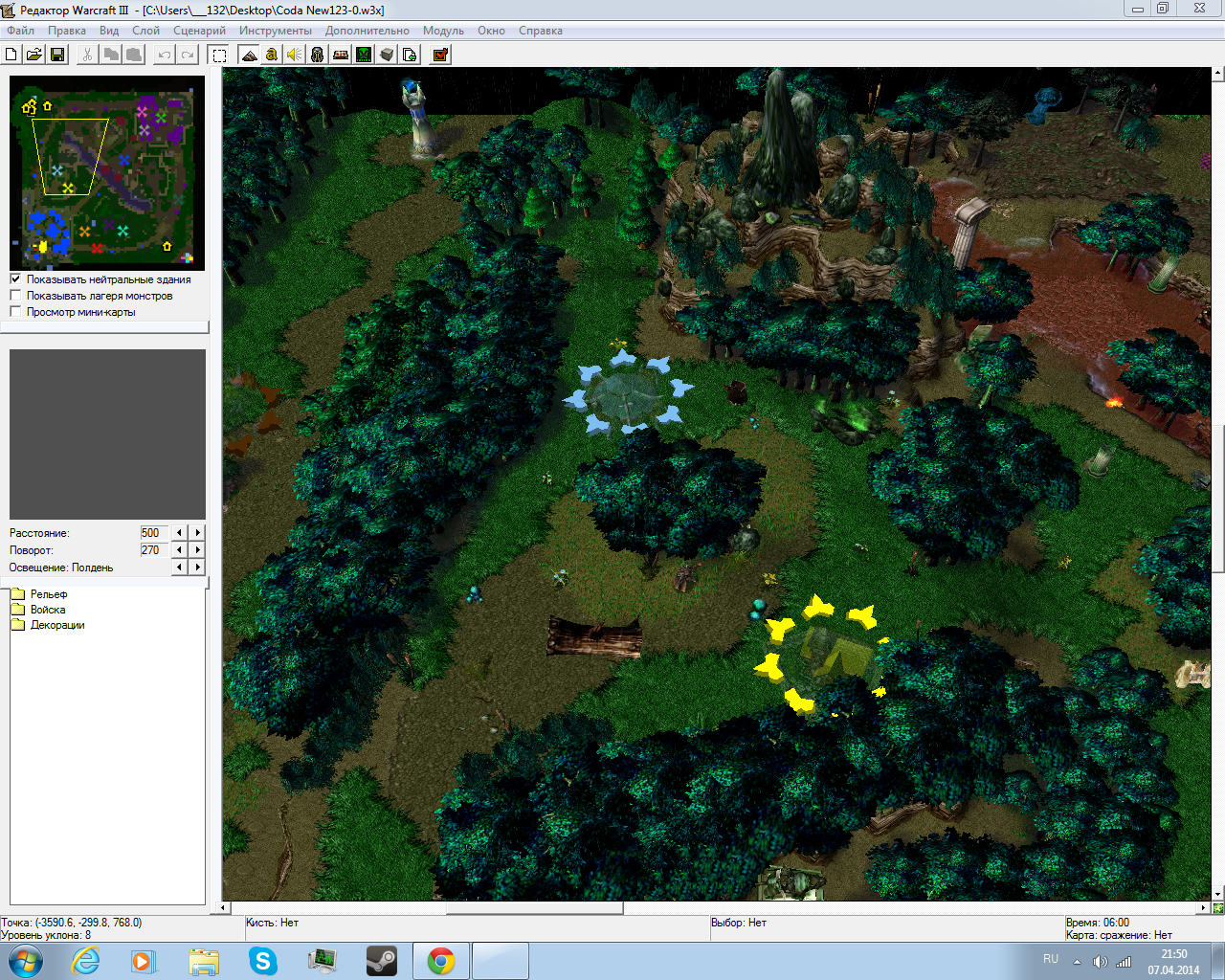The height and width of the screenshot is (980, 1225).
Task: Open the AI Editor green face icon
Action: coord(364,55)
